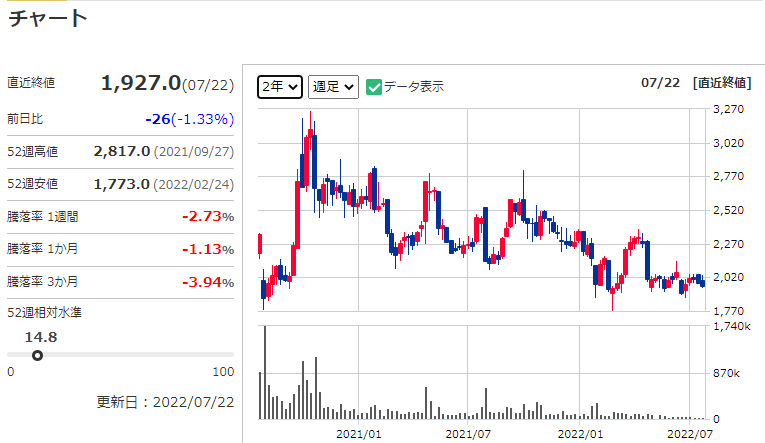Toggle the データ表示 checkbox
The height and width of the screenshot is (443, 765).
tap(374, 87)
